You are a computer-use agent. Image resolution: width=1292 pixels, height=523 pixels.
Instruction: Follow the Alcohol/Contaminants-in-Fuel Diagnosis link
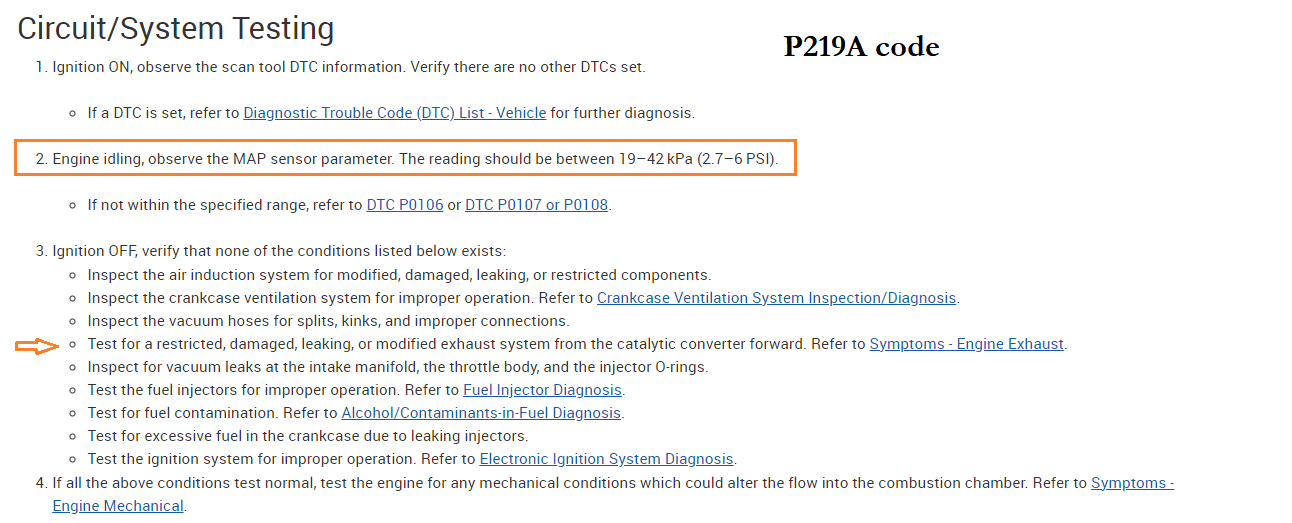pyautogui.click(x=481, y=413)
